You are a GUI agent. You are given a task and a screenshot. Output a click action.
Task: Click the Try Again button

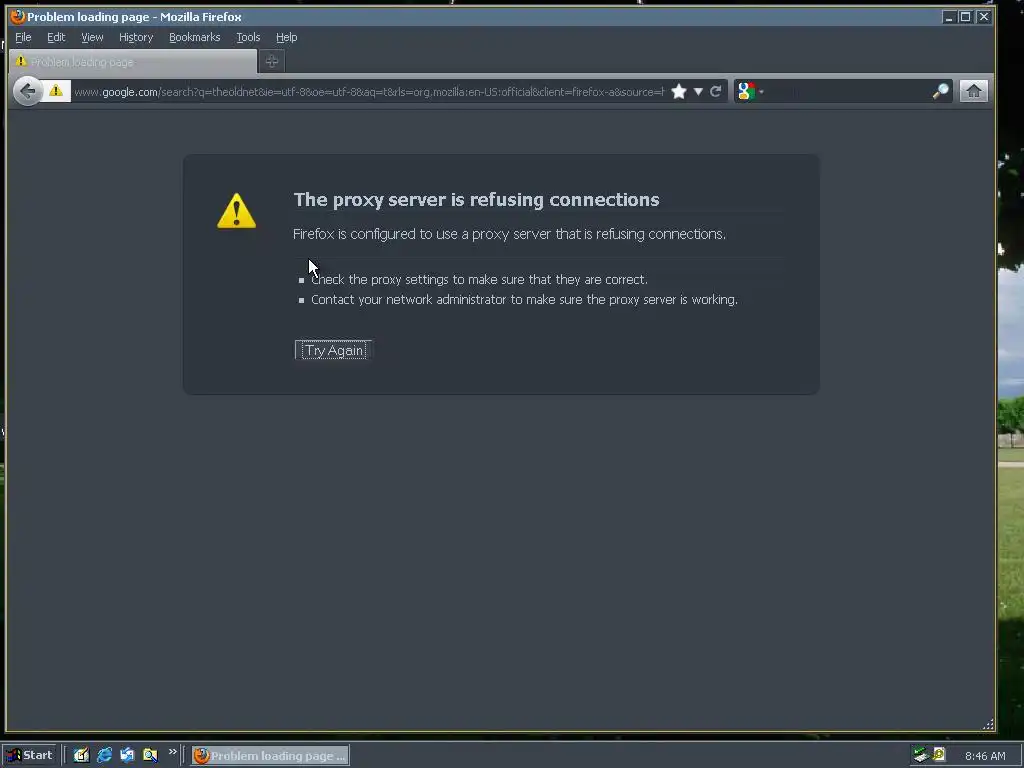(334, 350)
